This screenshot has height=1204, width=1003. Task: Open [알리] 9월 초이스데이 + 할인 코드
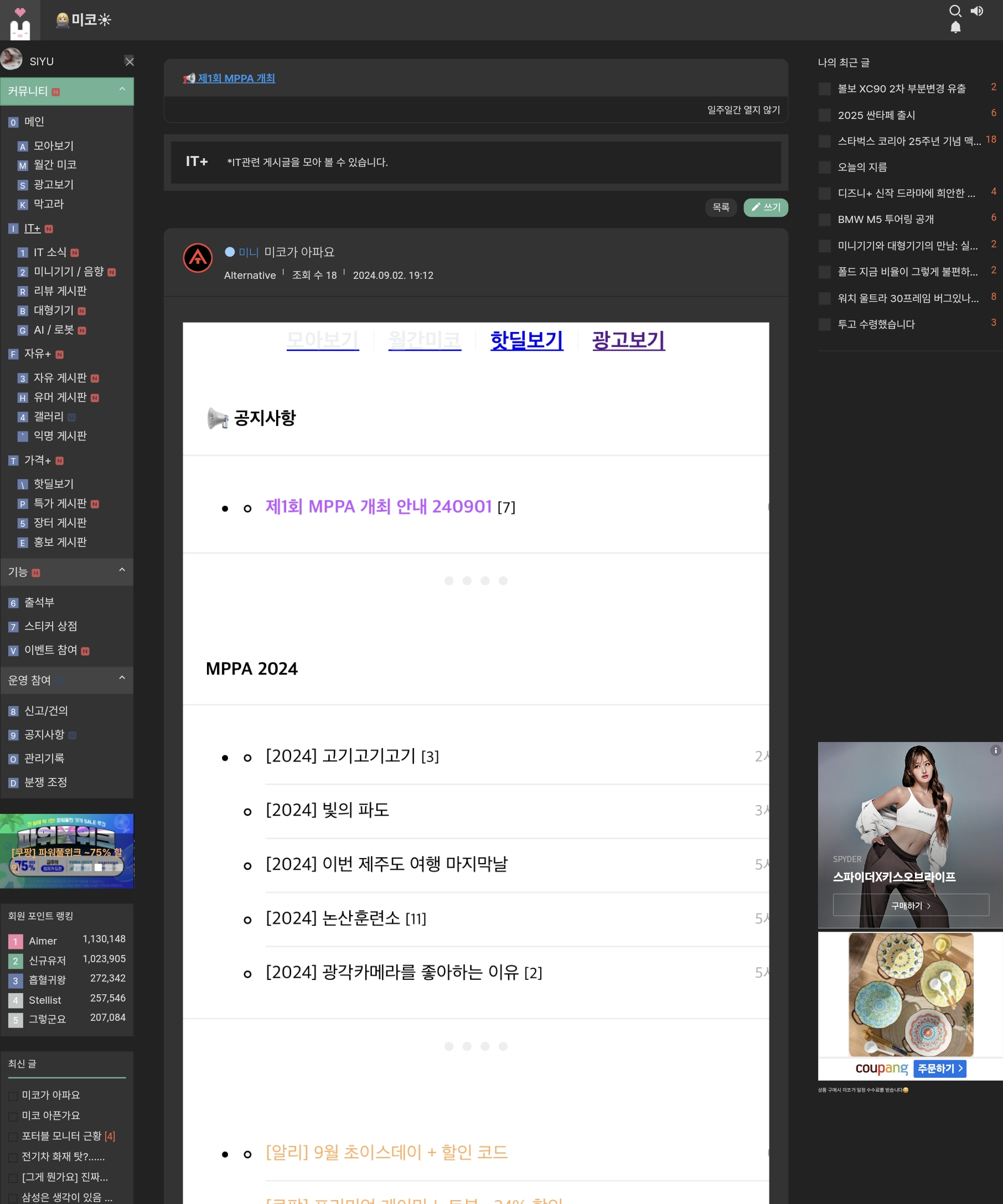(x=386, y=1152)
